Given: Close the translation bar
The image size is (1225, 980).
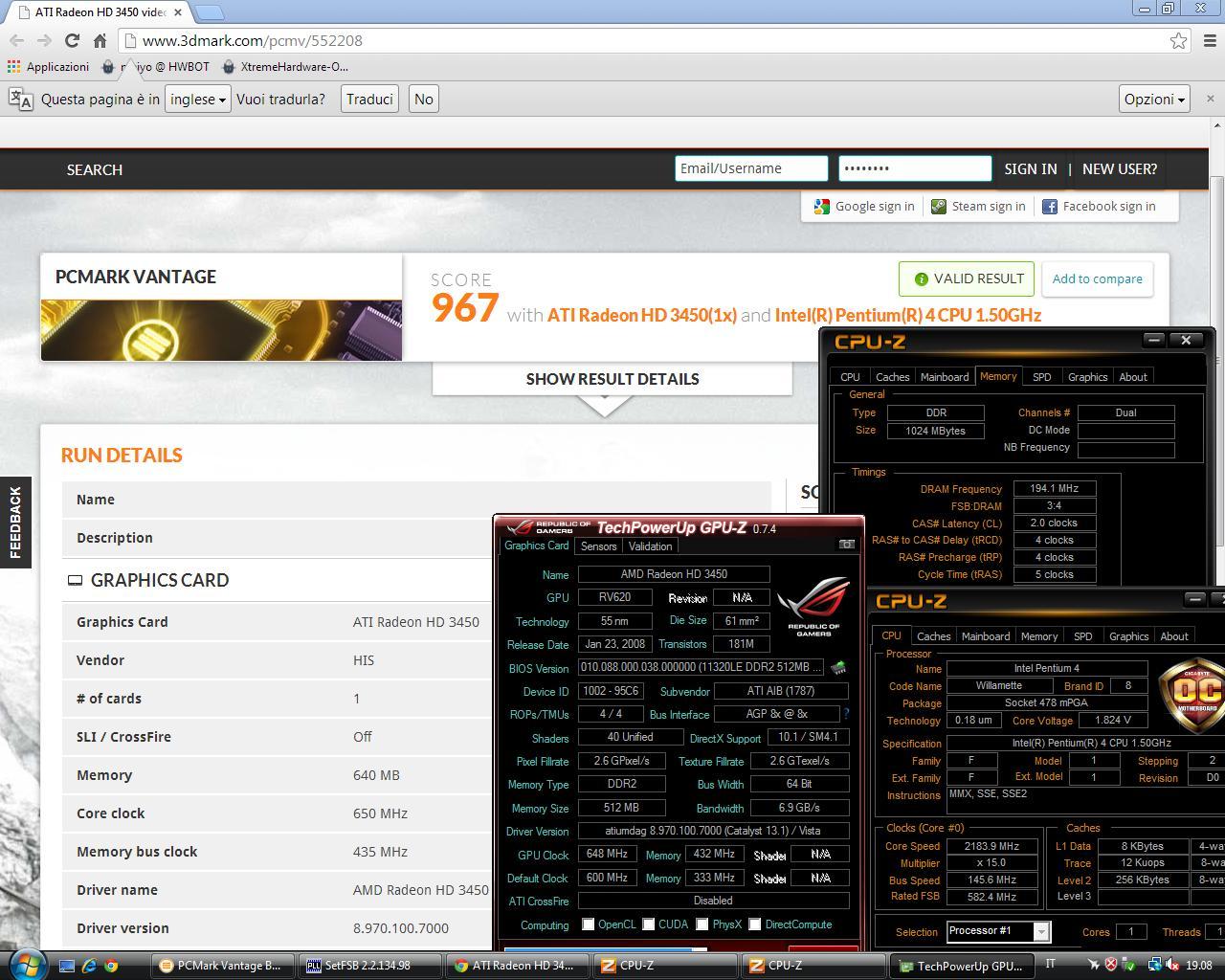Looking at the screenshot, I should [1210, 99].
